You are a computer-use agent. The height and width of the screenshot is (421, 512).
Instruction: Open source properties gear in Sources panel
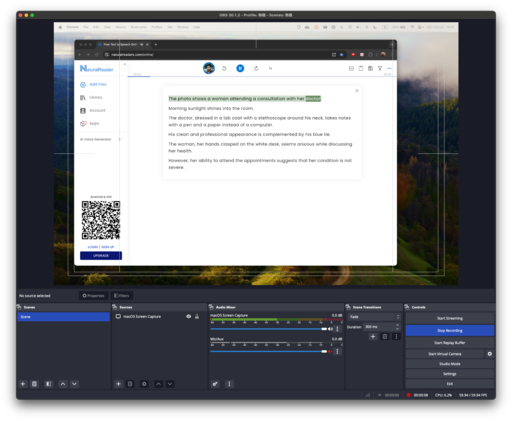144,384
